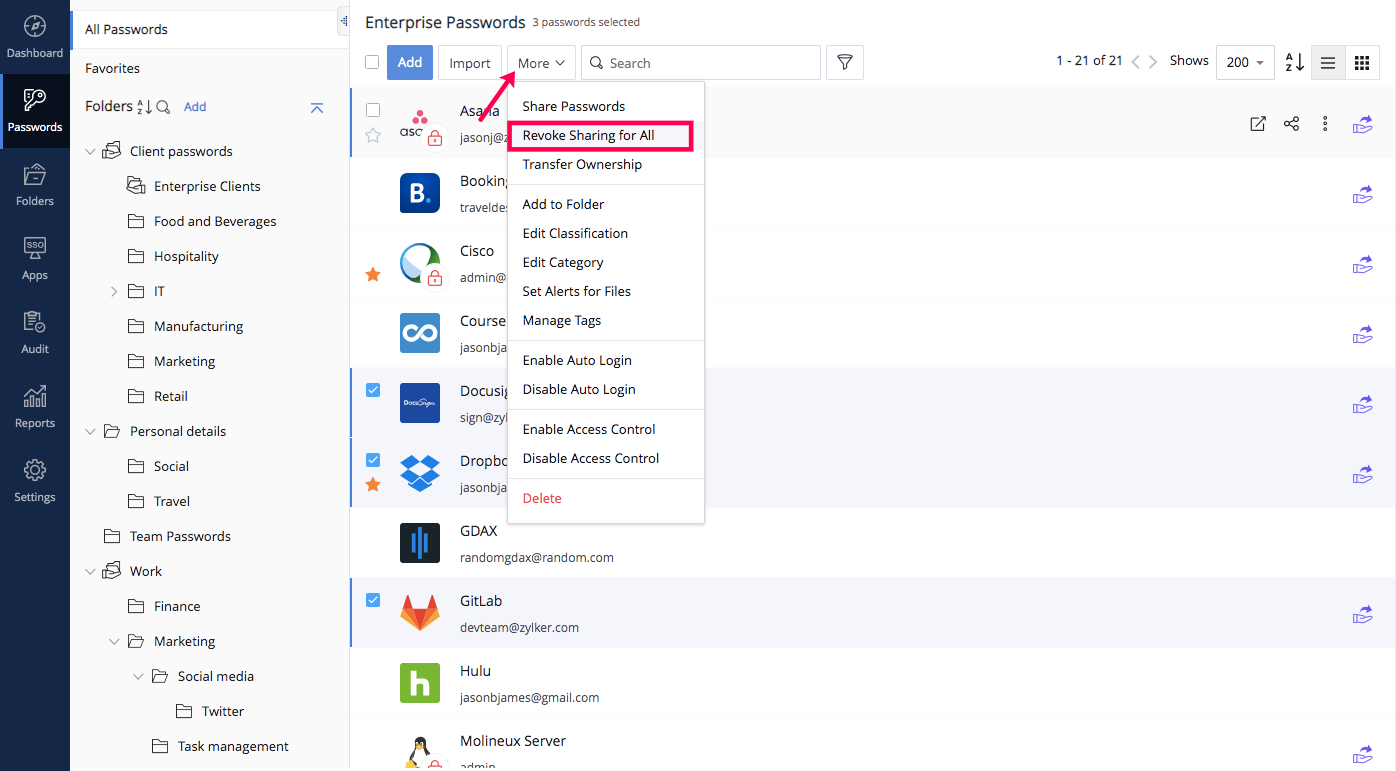Open the Audit section
Screen dimensions: 1396x771
pos(35,333)
